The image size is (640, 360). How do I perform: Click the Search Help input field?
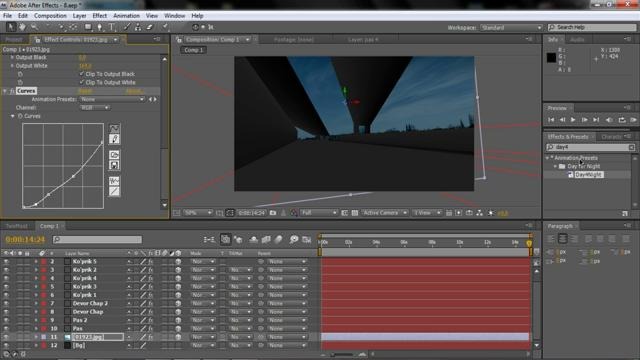tap(592, 27)
